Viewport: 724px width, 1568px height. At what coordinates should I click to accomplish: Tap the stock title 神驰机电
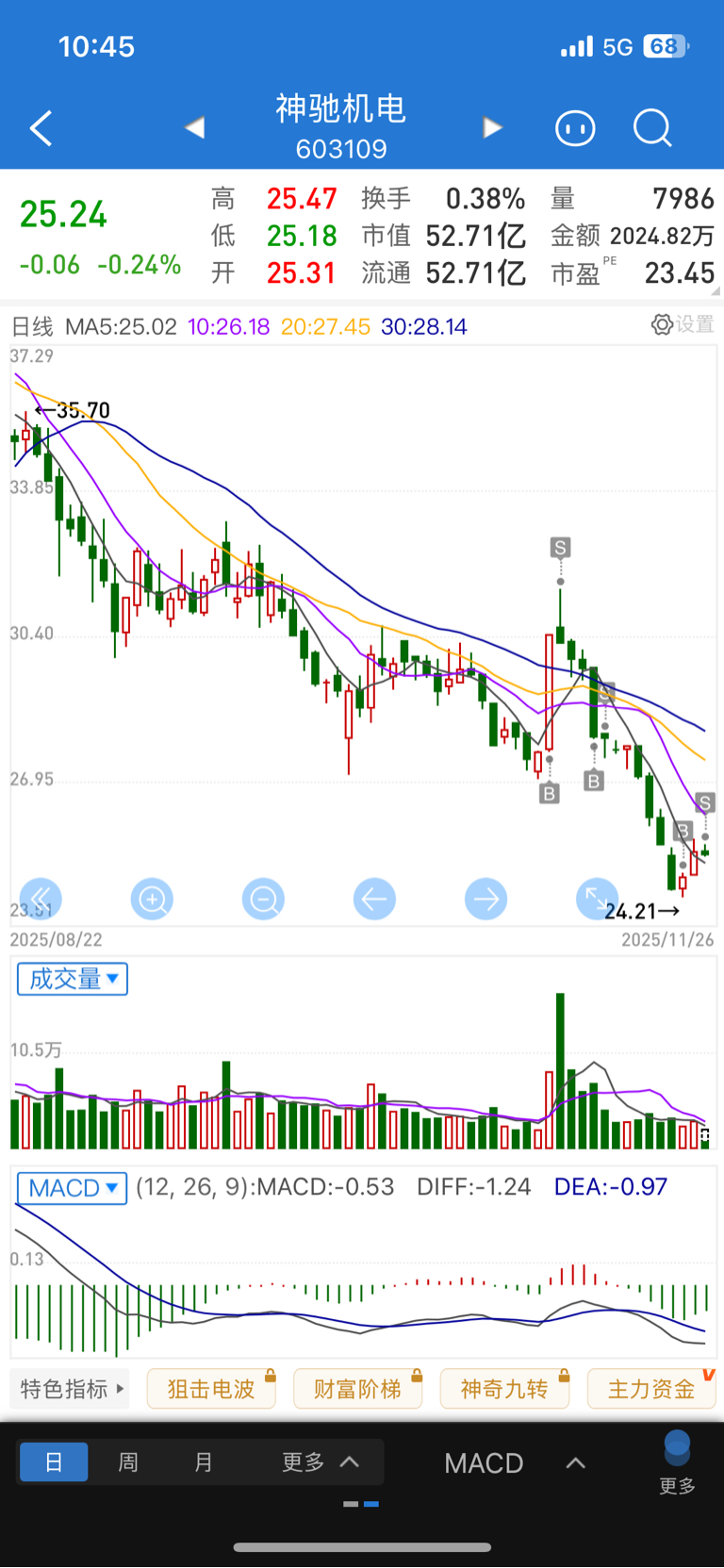click(x=341, y=108)
